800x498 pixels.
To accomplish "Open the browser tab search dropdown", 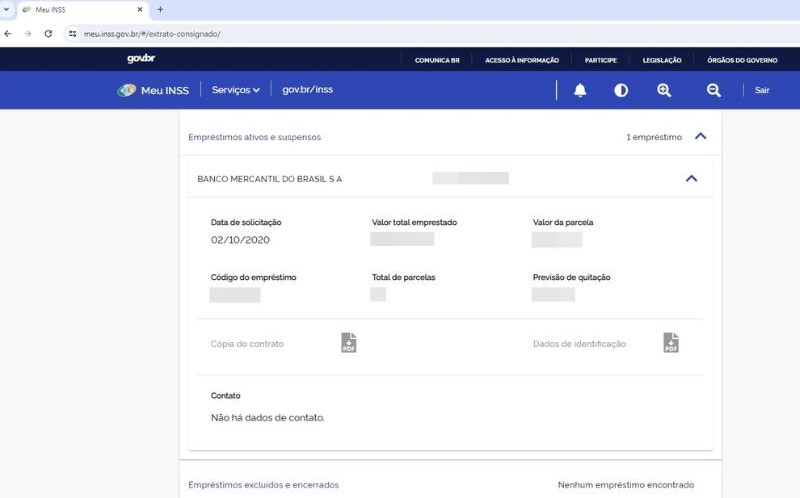I will point(7,9).
